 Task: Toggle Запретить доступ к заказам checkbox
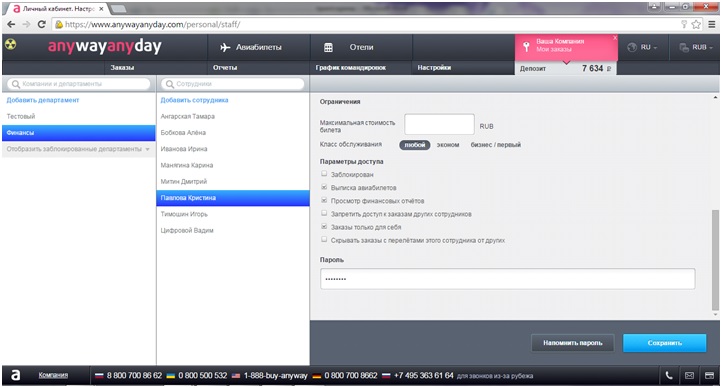[324, 214]
